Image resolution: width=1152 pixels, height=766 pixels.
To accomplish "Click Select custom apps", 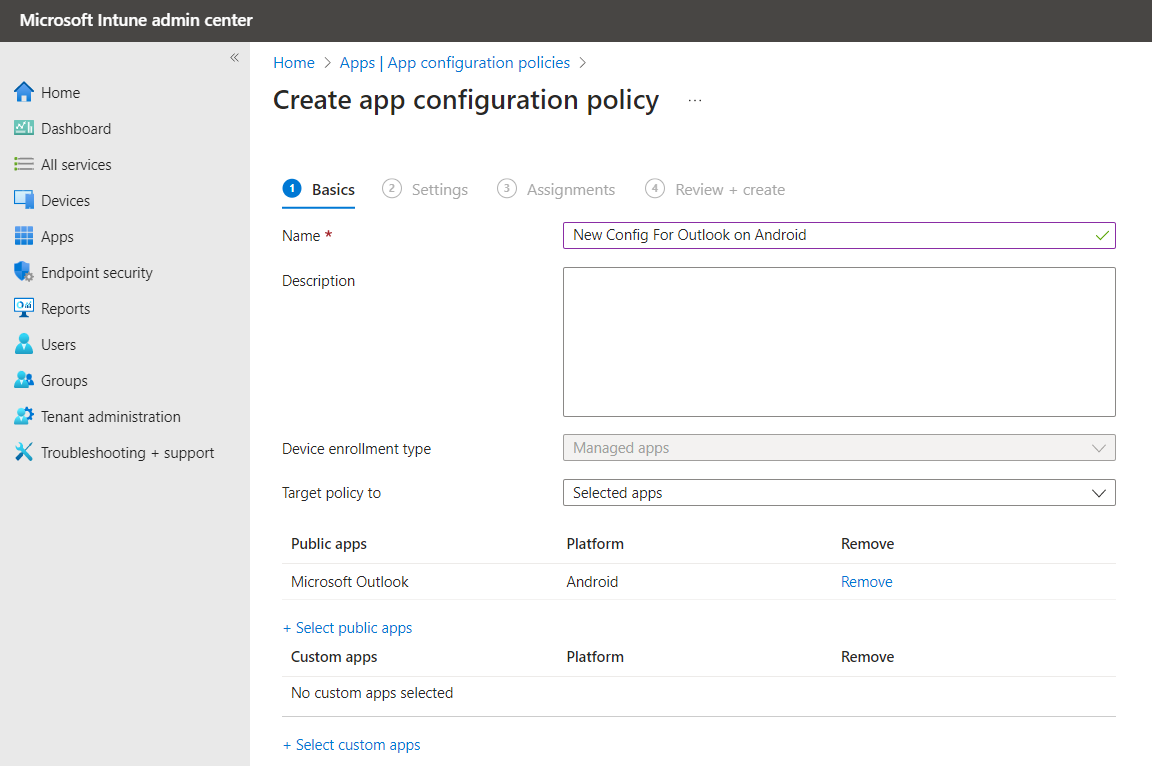I will 352,744.
